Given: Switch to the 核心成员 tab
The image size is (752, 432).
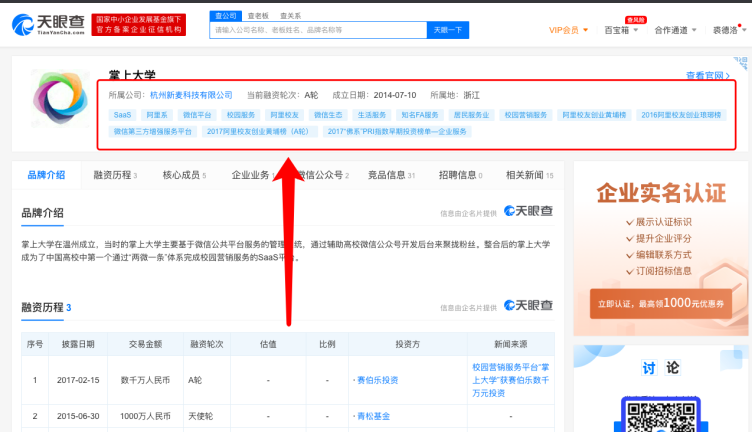Looking at the screenshot, I should pos(184,175).
